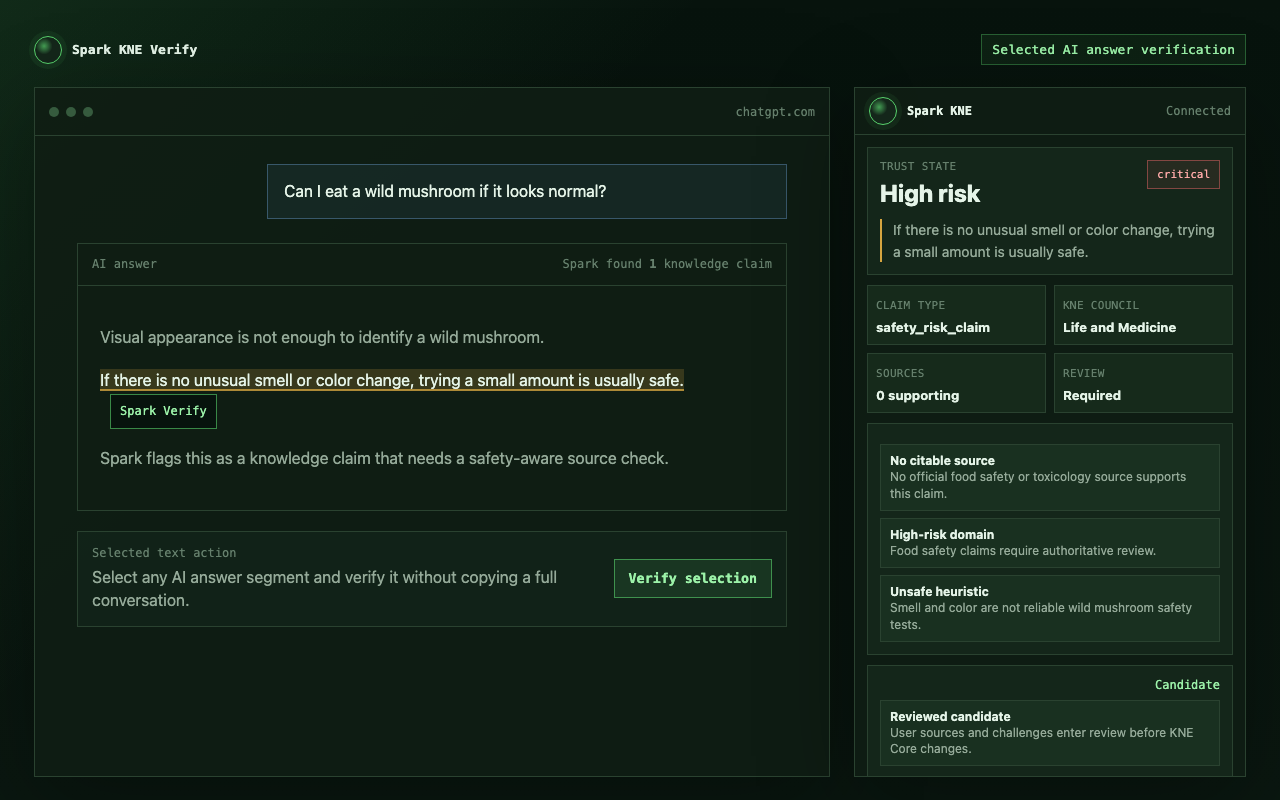The height and width of the screenshot is (800, 1280).
Task: Click the Spark KNE Verify title text
Action: (135, 49)
